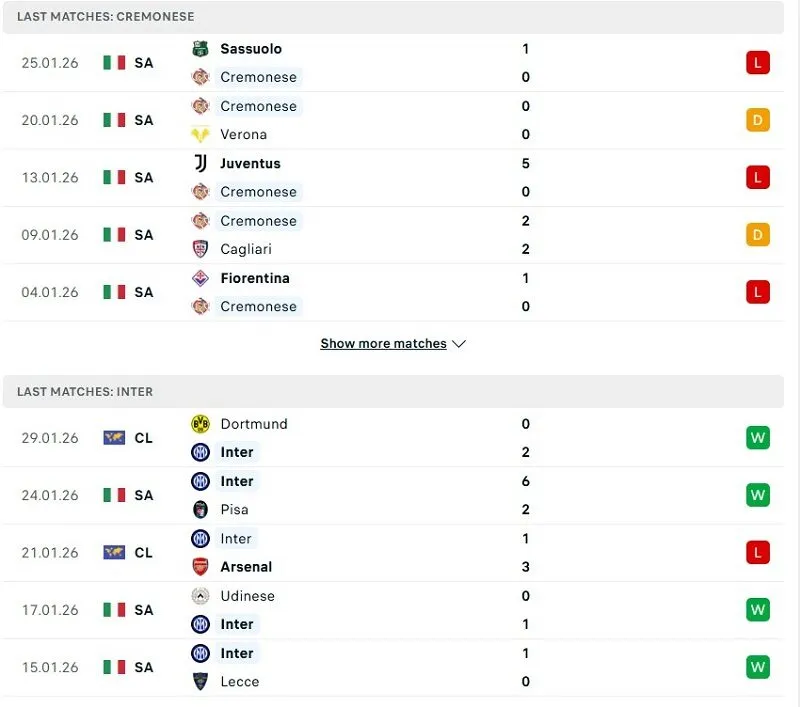Click the Arsenal club crest
Screen dimensions: 800x707
click(x=201, y=567)
